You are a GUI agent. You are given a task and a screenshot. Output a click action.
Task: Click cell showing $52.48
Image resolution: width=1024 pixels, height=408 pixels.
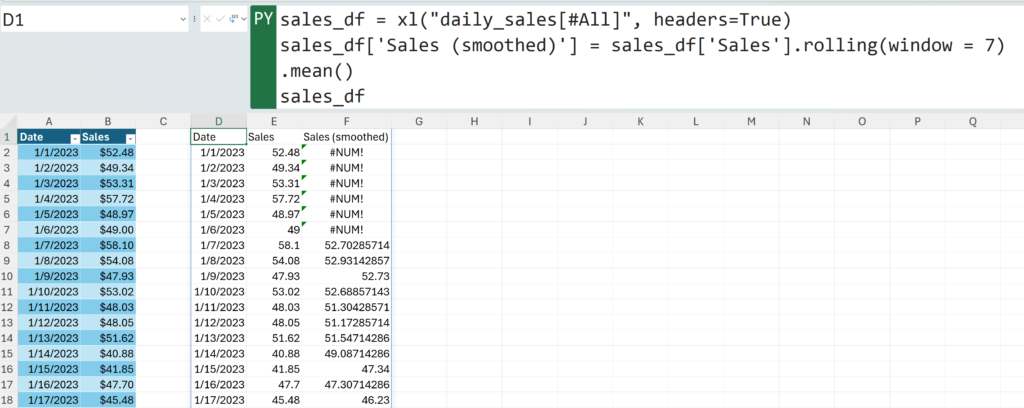point(108,152)
